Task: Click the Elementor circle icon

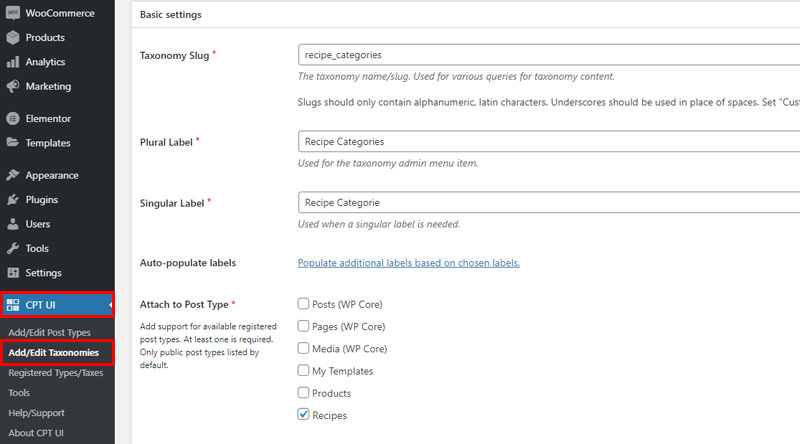Action: (x=13, y=118)
